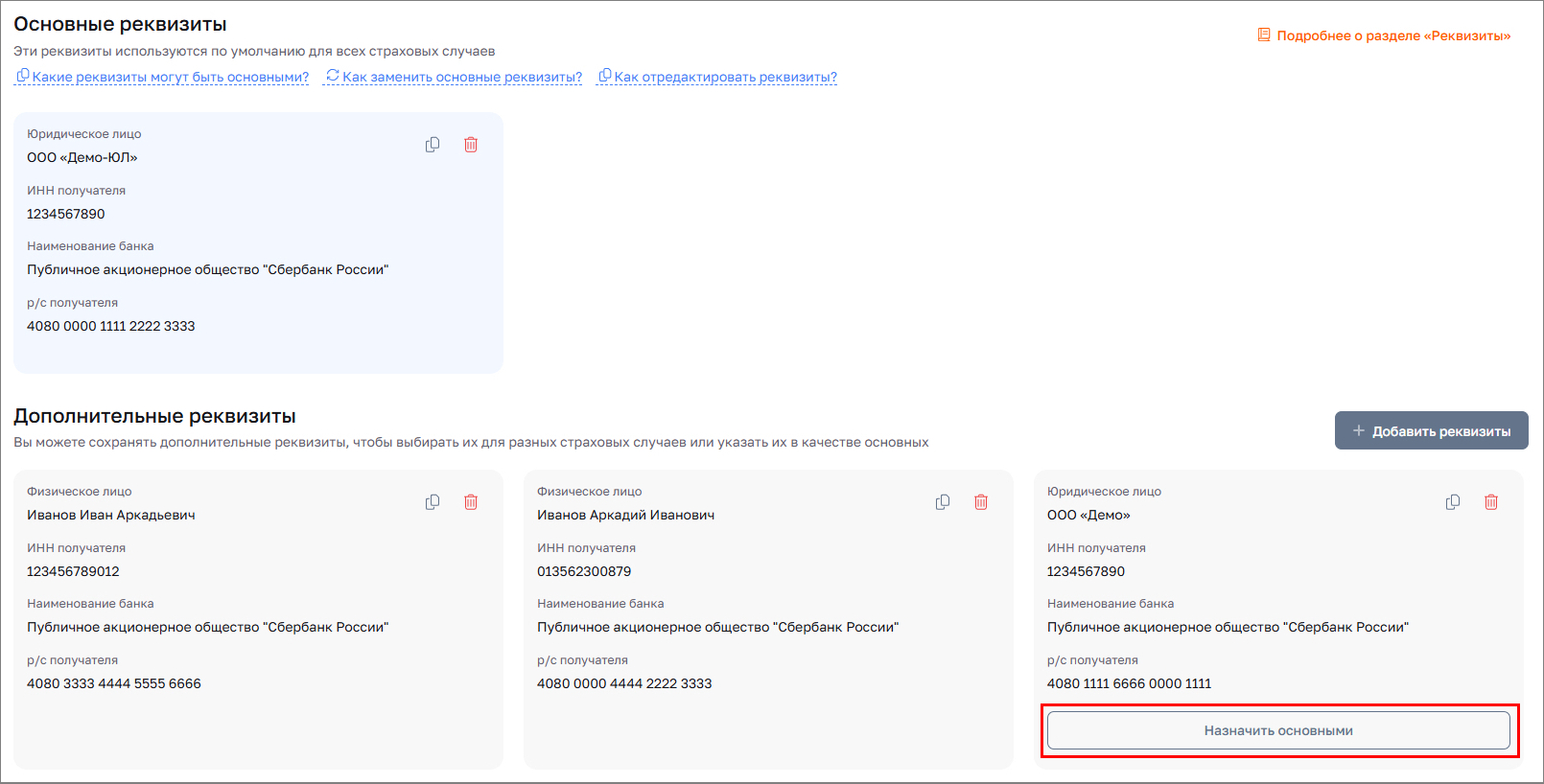1544x784 pixels.
Task: Delete Иванов Аркадий Иванович requisites card
Action: (981, 502)
